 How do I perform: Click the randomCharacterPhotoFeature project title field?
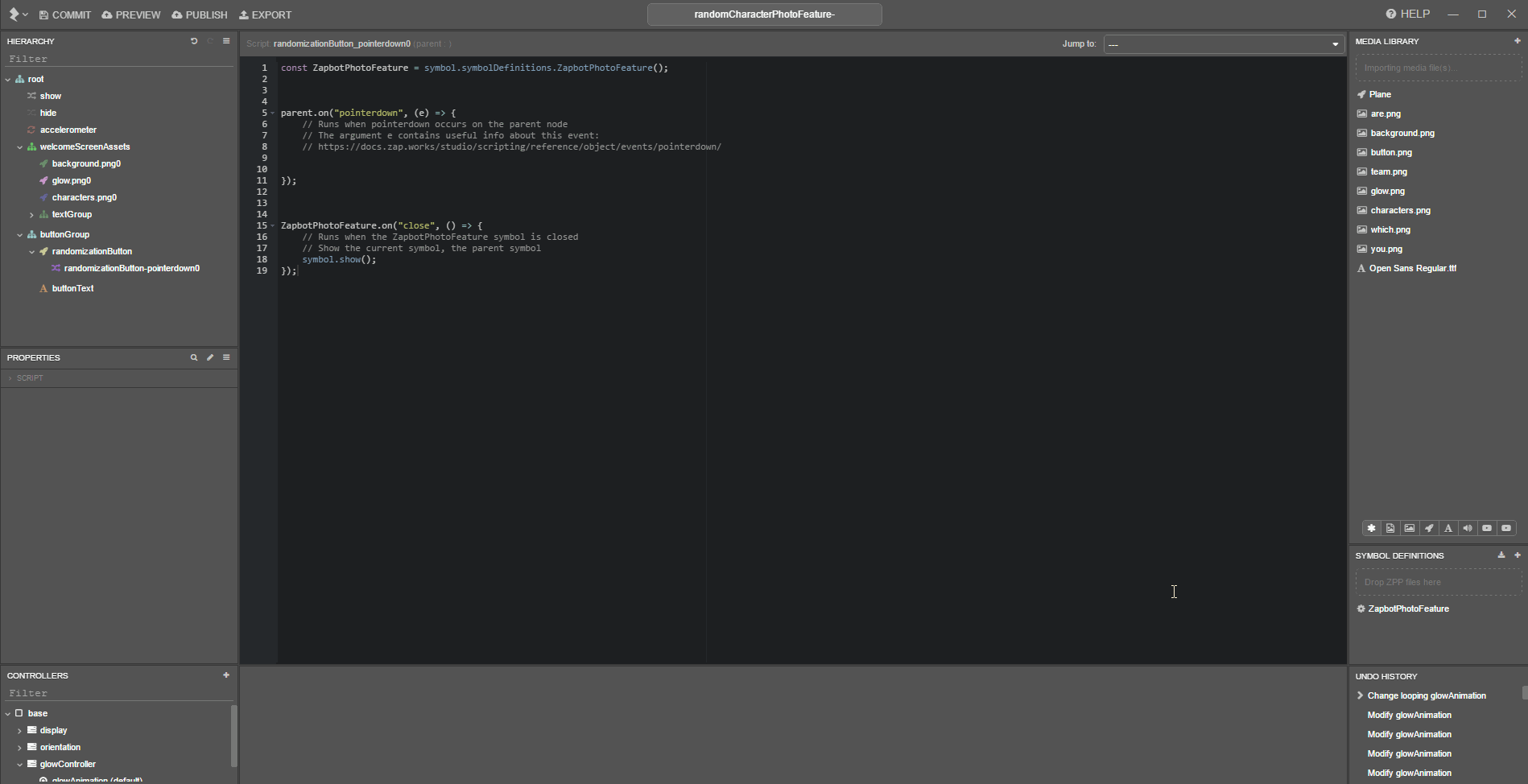(x=765, y=14)
